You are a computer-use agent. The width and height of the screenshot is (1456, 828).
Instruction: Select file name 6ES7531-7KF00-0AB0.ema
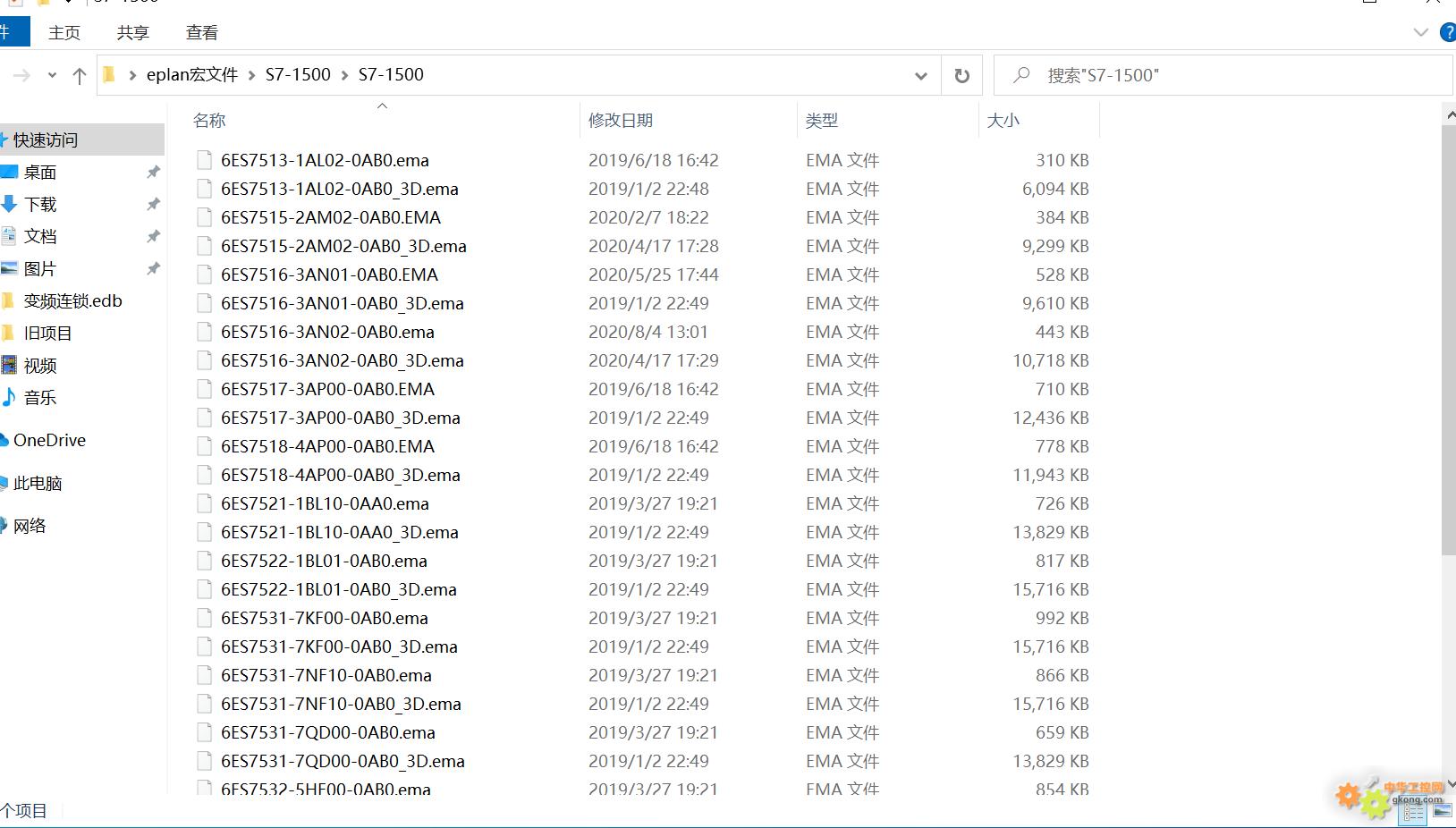tap(325, 618)
